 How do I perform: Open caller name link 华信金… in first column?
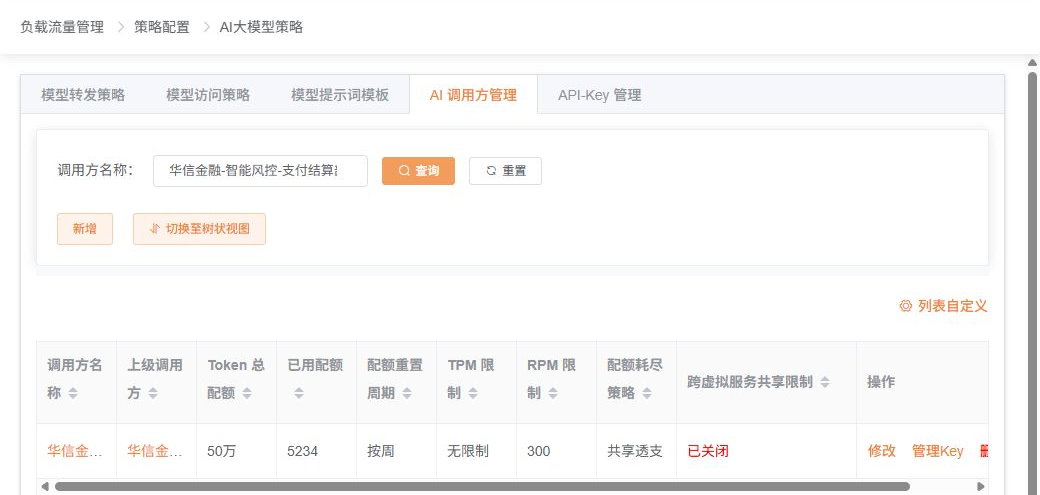click(75, 451)
